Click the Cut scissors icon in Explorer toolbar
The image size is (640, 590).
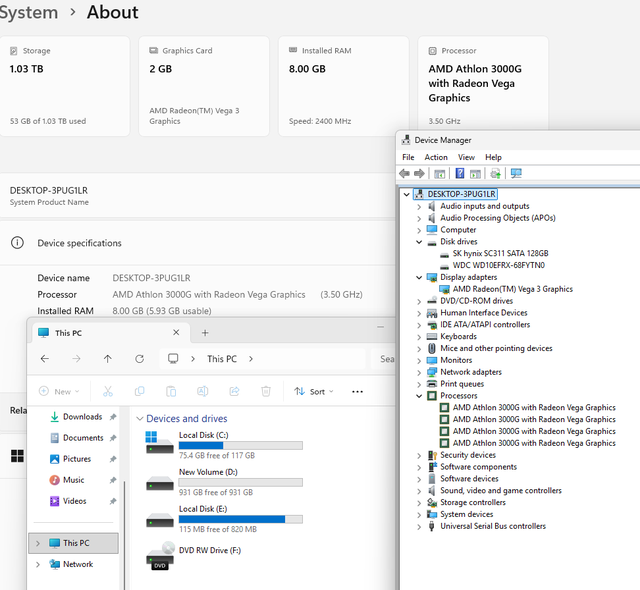point(108,391)
